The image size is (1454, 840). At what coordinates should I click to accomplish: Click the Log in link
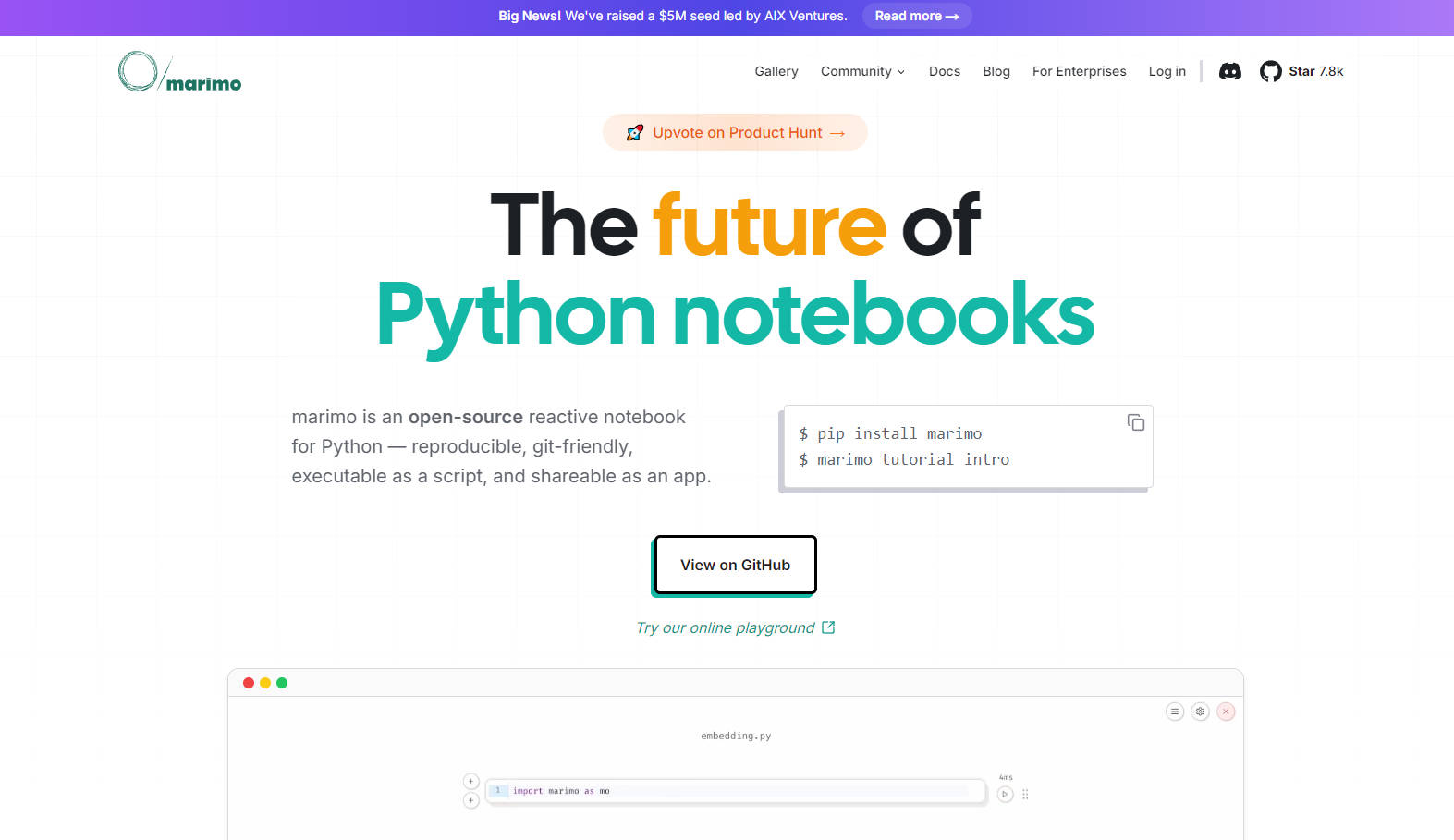(x=1167, y=71)
